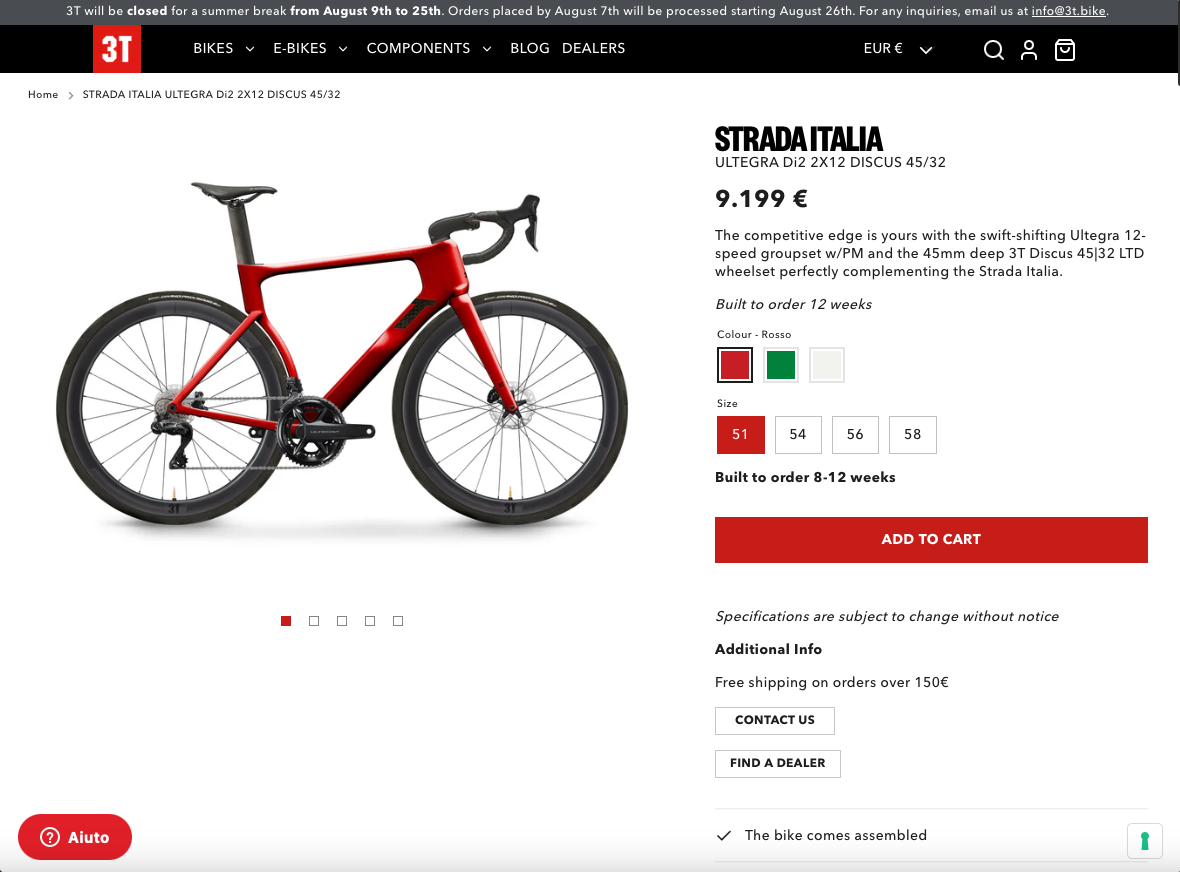
Task: Open the EUR € currency selector
Action: tap(897, 49)
